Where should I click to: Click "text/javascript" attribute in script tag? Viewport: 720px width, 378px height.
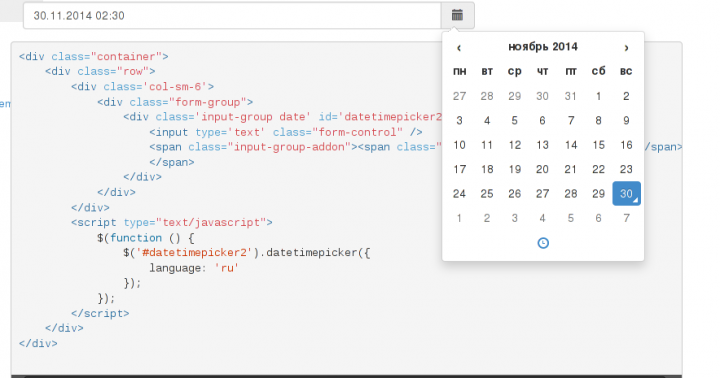click(211, 222)
